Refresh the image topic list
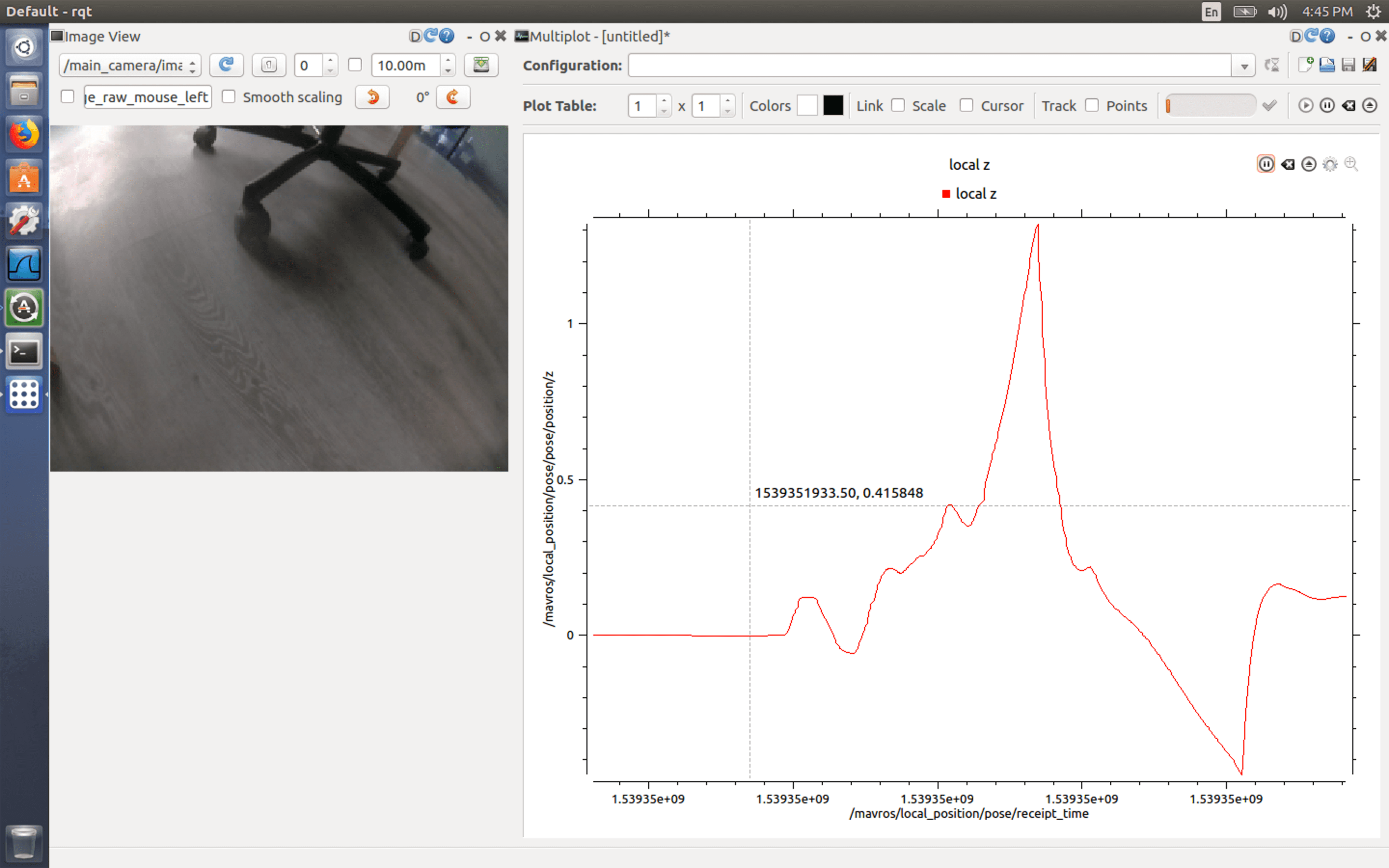1389x868 pixels. tap(226, 65)
